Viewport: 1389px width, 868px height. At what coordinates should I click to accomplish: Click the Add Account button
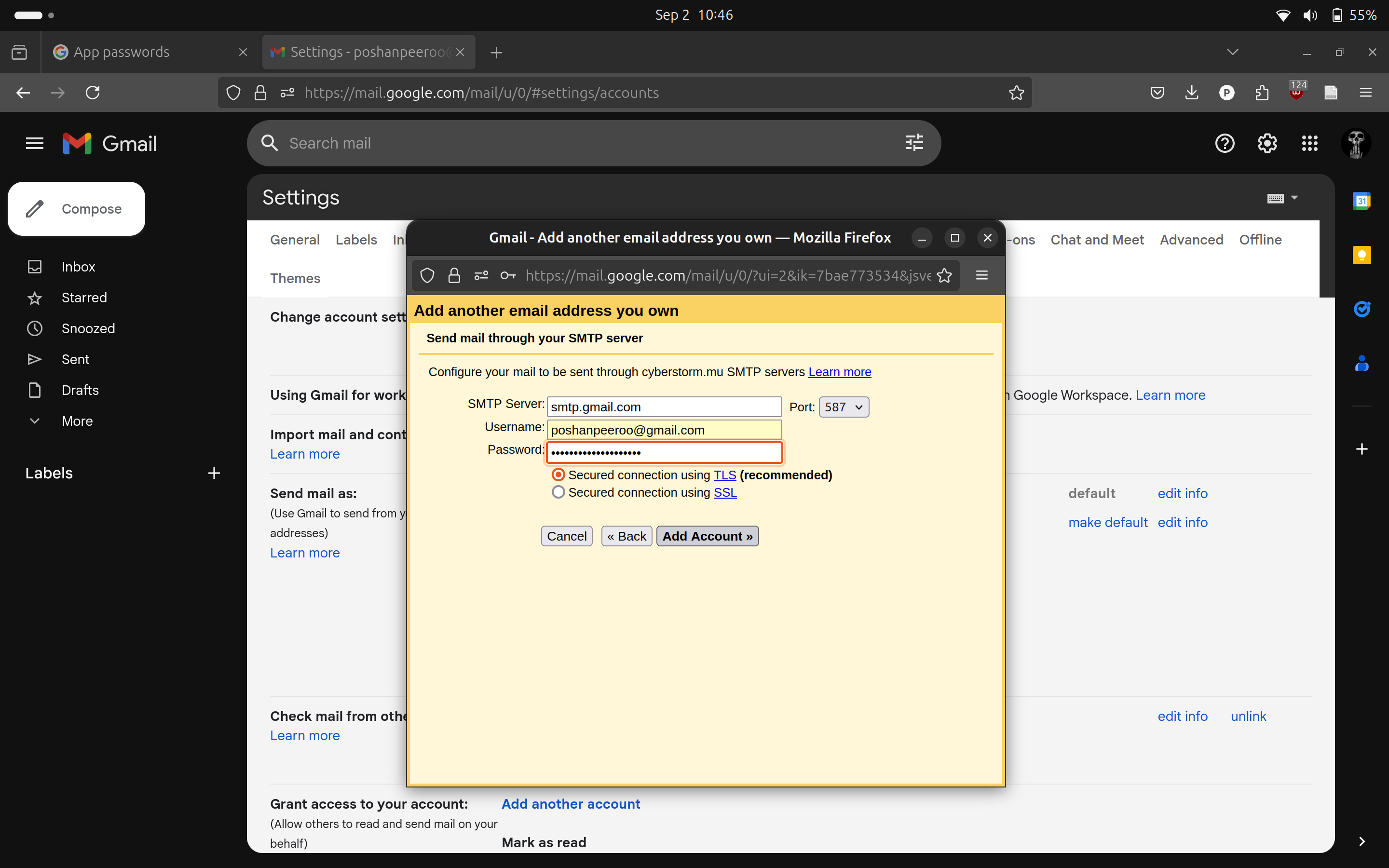(x=706, y=535)
